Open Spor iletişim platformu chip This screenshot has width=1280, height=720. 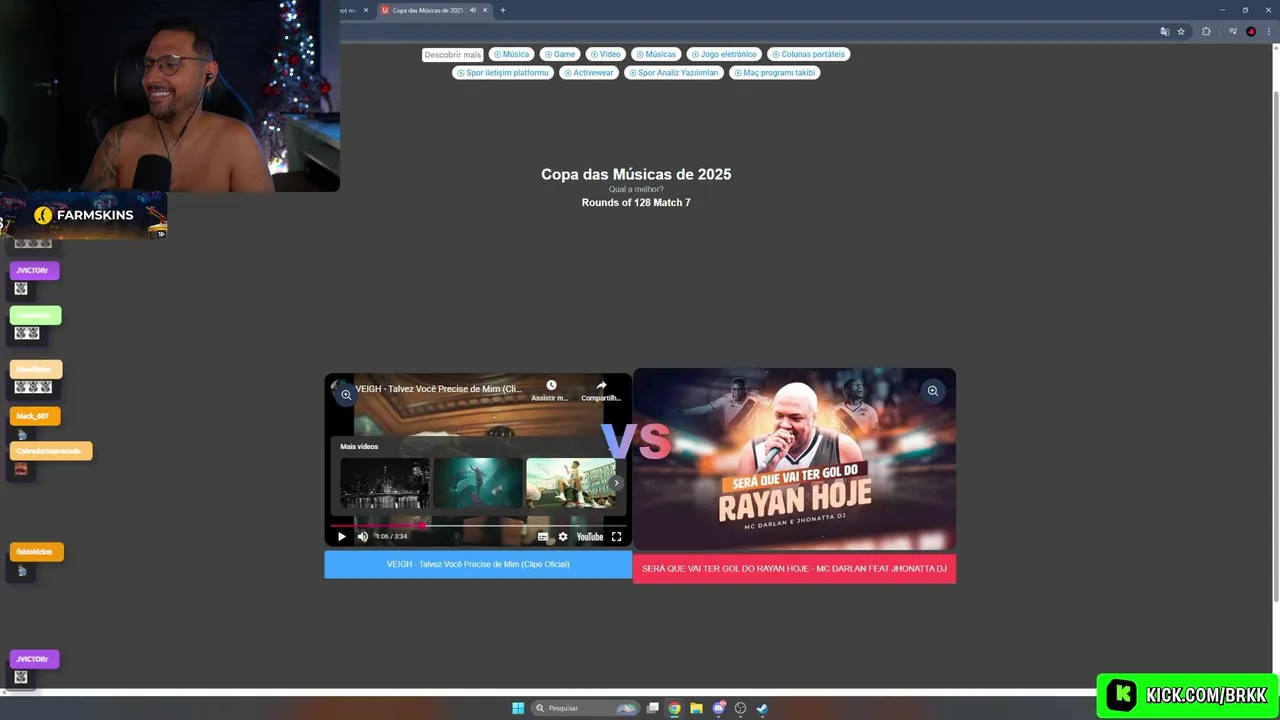502,73
